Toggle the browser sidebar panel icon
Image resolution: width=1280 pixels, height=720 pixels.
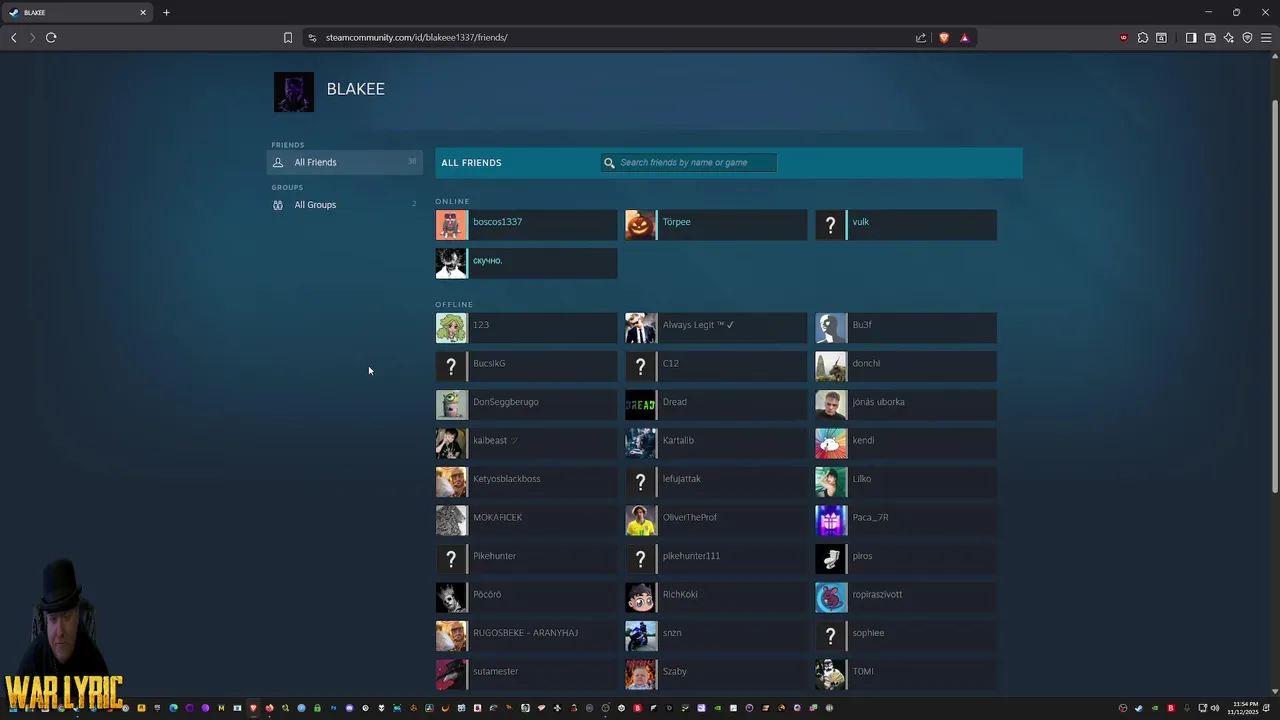click(1191, 37)
